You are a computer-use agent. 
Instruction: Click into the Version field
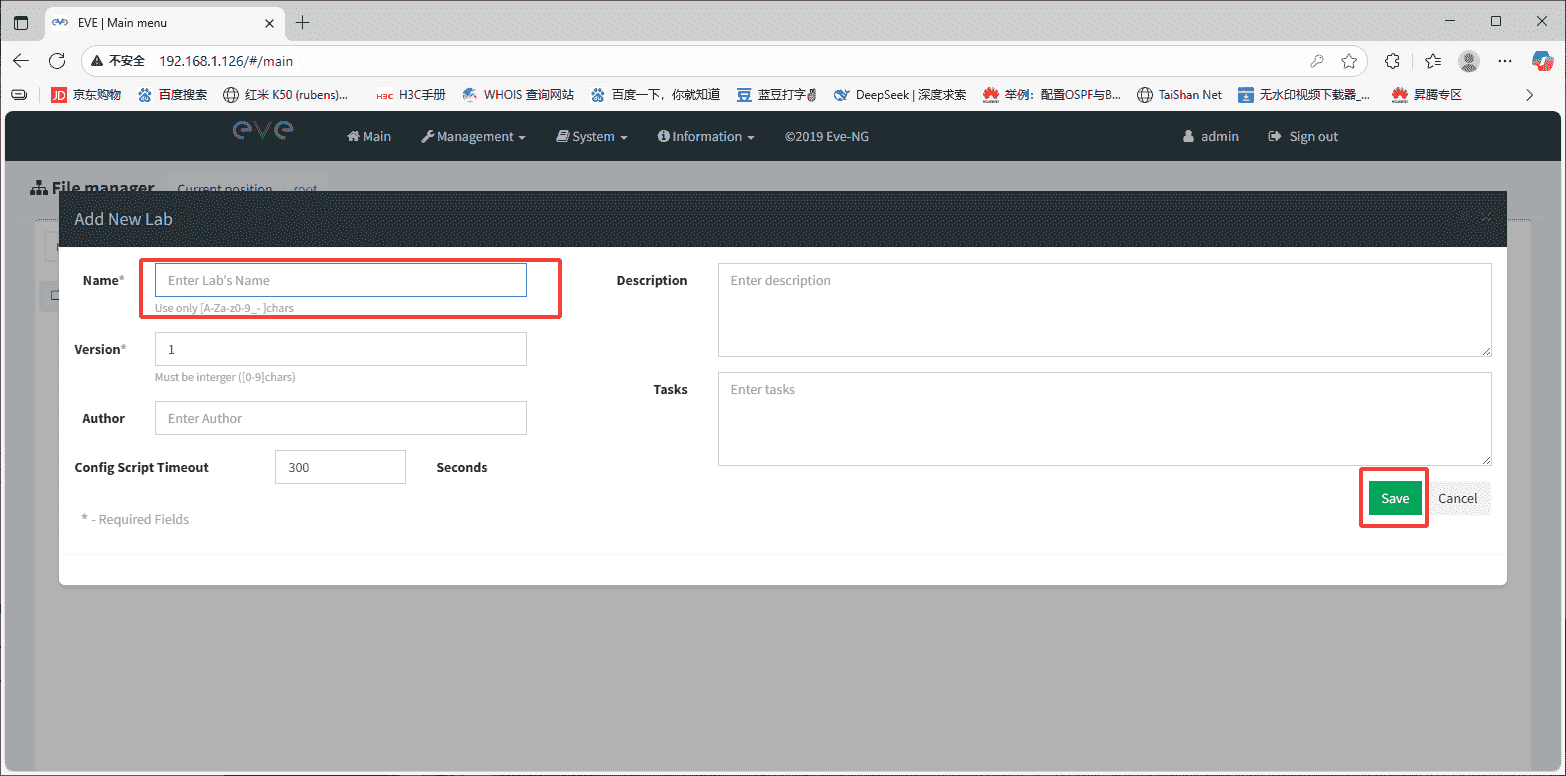340,349
